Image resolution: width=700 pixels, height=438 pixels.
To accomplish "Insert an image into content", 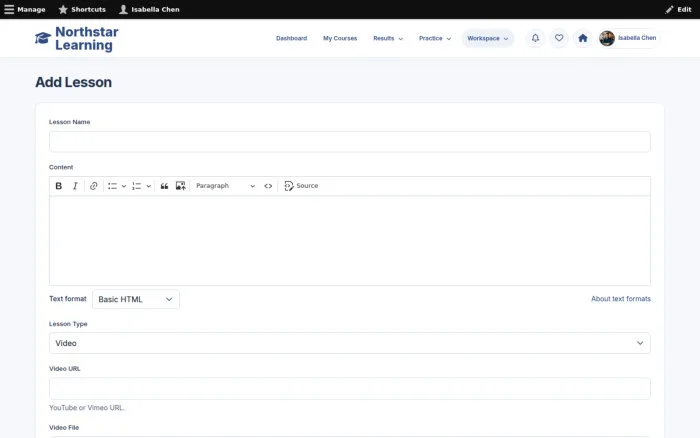I will pyautogui.click(x=180, y=186).
